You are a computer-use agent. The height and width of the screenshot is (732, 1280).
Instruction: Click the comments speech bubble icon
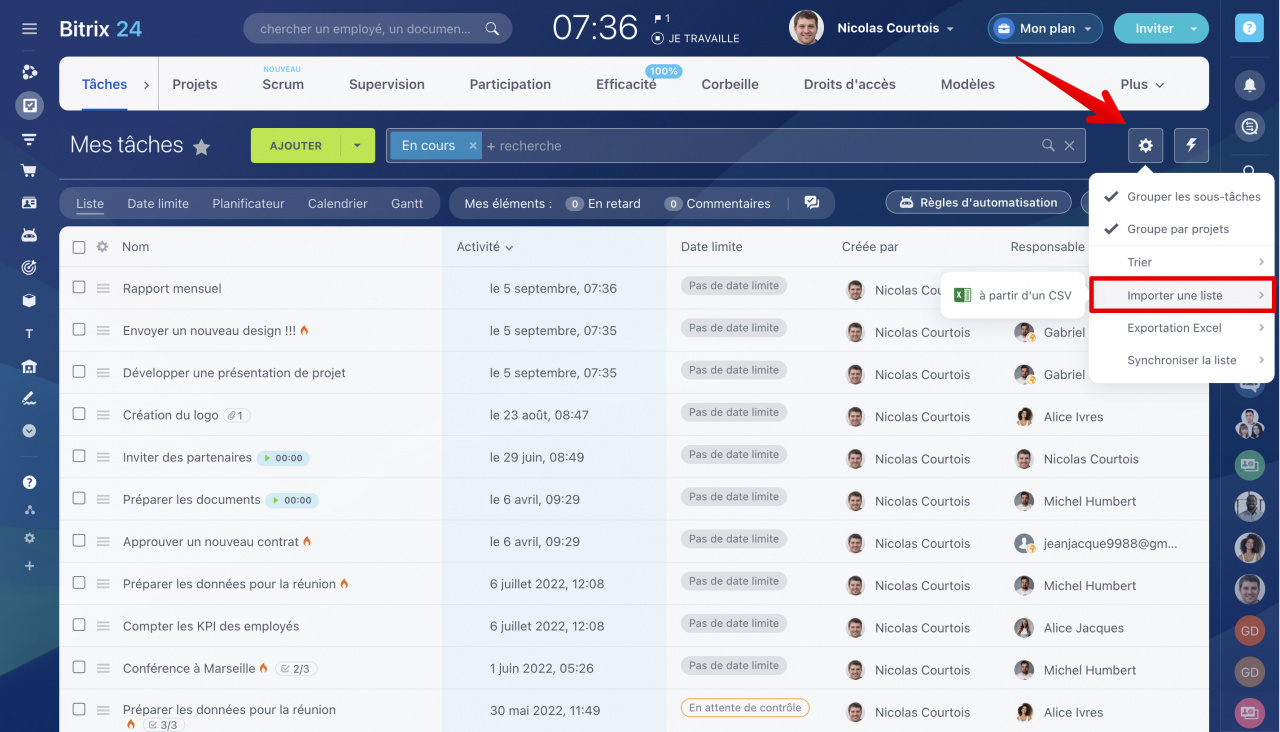pos(812,203)
